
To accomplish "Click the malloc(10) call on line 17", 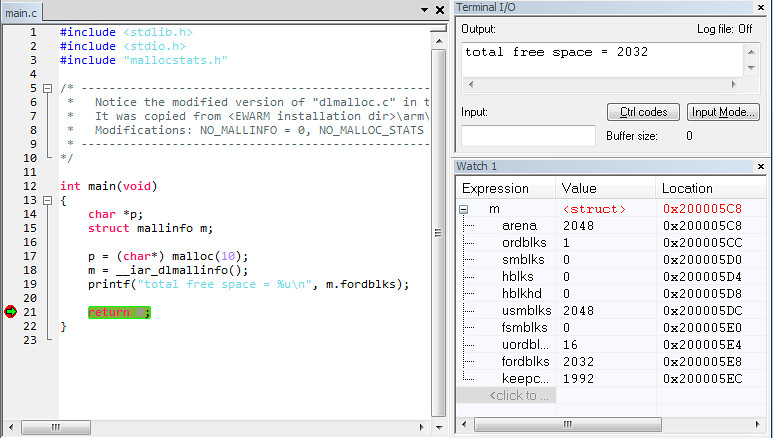I will click(x=207, y=256).
